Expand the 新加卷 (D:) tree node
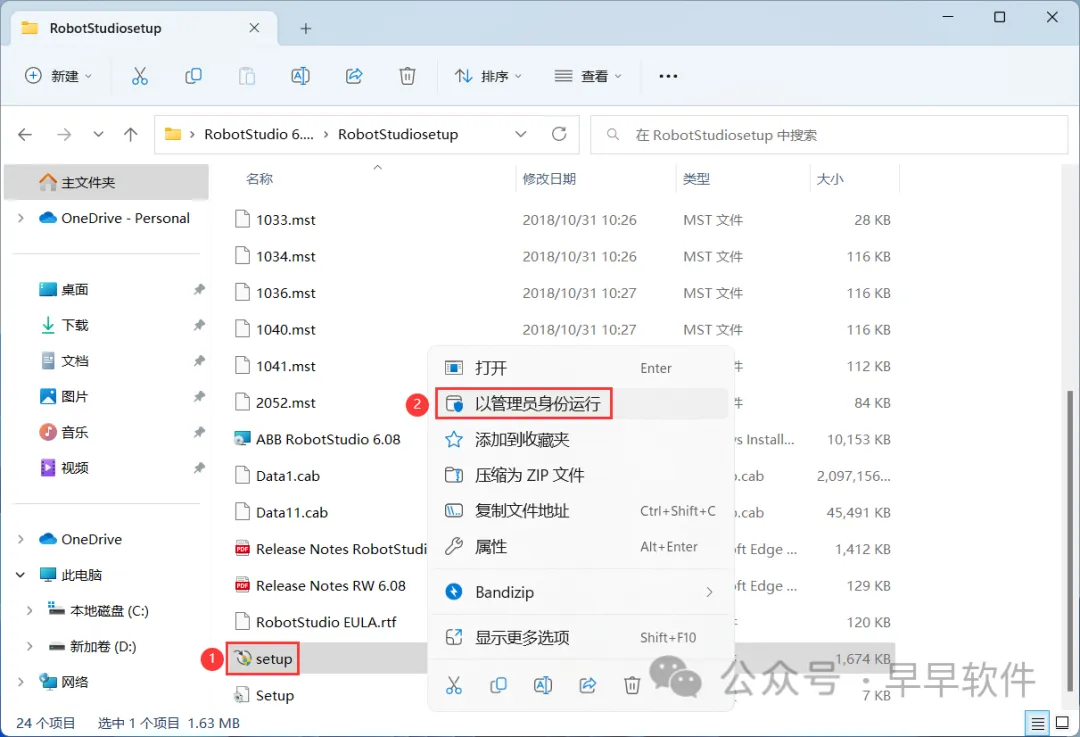 pos(29,647)
